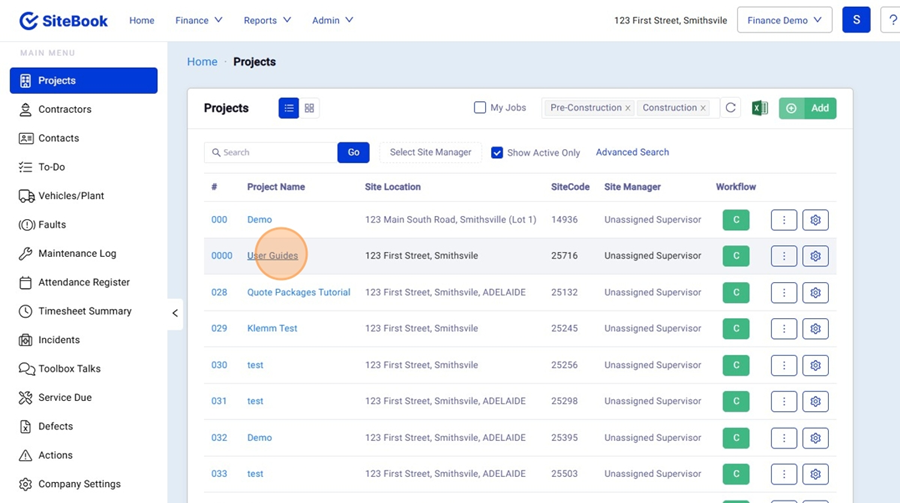Open Vehicles/Plant in sidebar
Image resolution: width=900 pixels, height=503 pixels.
coord(71,196)
